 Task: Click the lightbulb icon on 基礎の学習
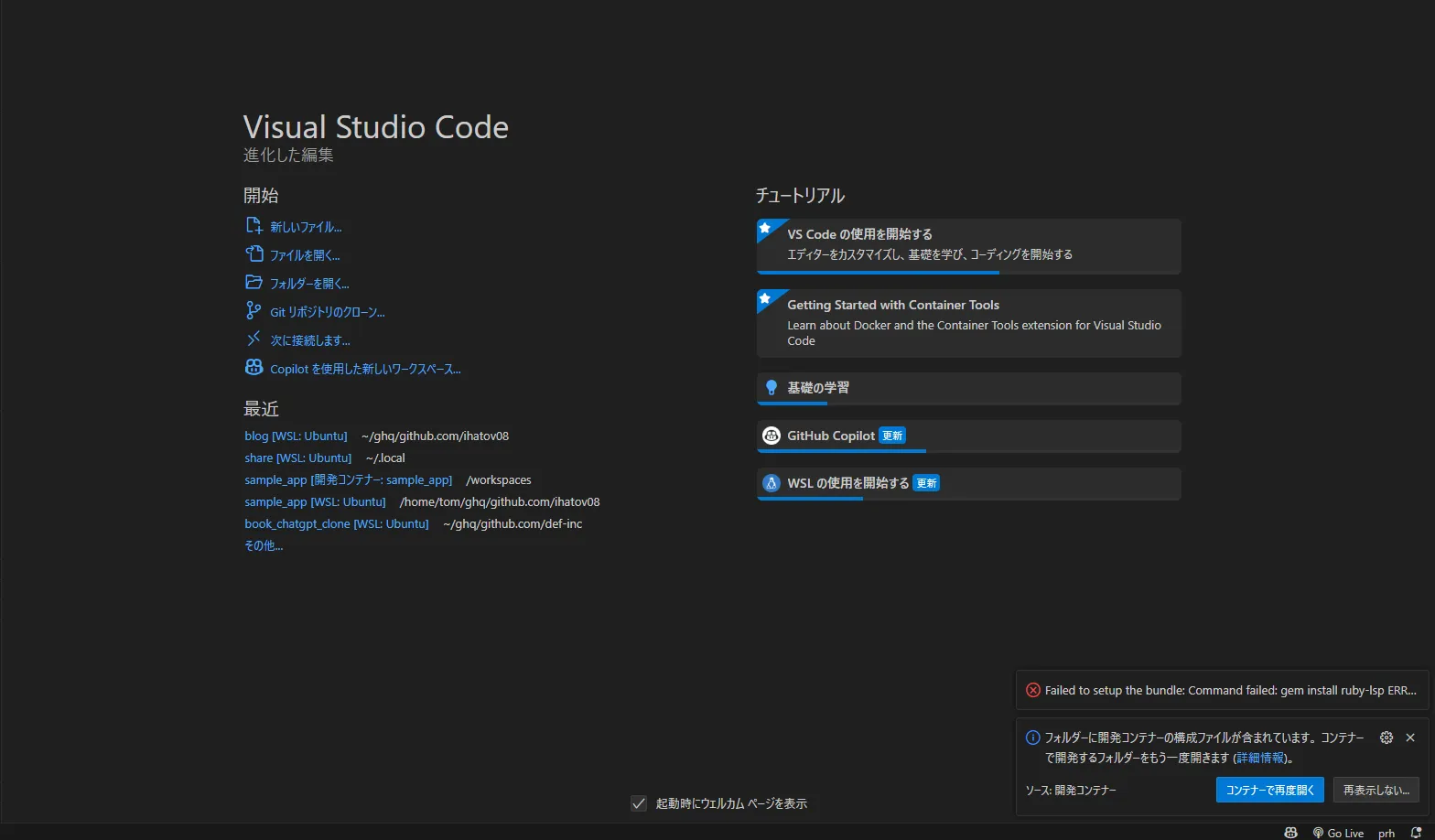771,387
